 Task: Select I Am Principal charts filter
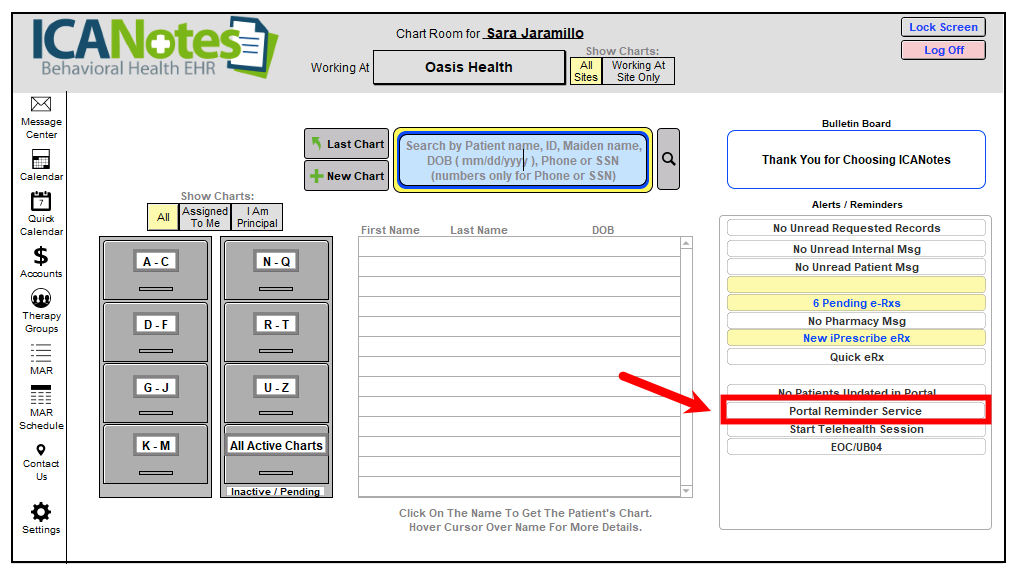click(257, 217)
